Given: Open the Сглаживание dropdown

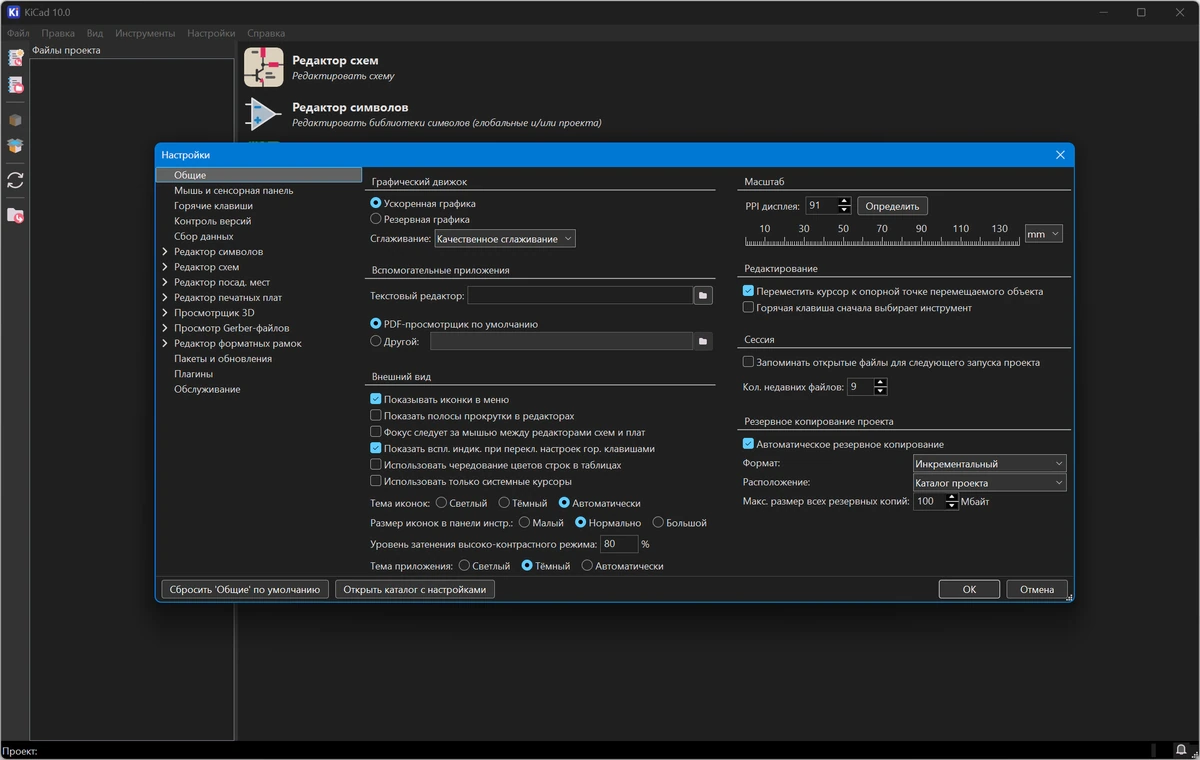Looking at the screenshot, I should click(505, 240).
